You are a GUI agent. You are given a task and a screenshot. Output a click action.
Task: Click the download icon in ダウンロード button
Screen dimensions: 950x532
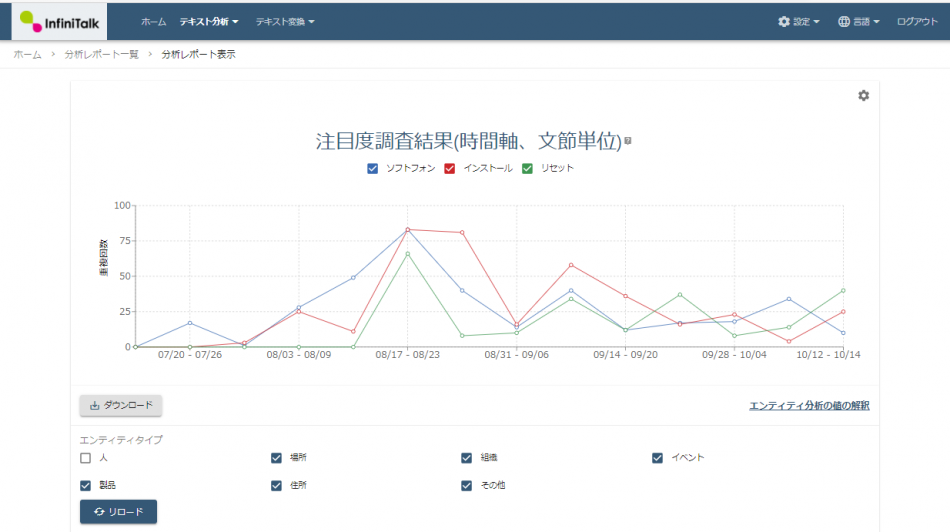95,405
